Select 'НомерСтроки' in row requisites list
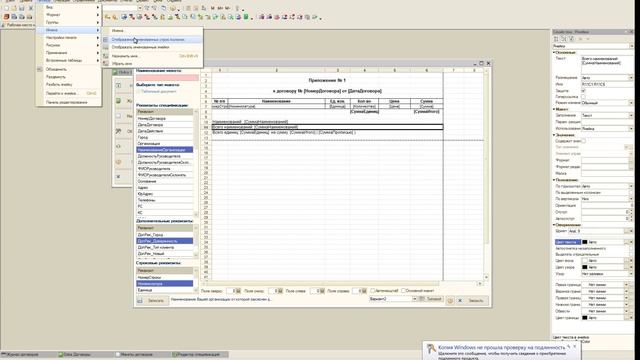Screen dimensions: 640x360 (x=164, y=277)
